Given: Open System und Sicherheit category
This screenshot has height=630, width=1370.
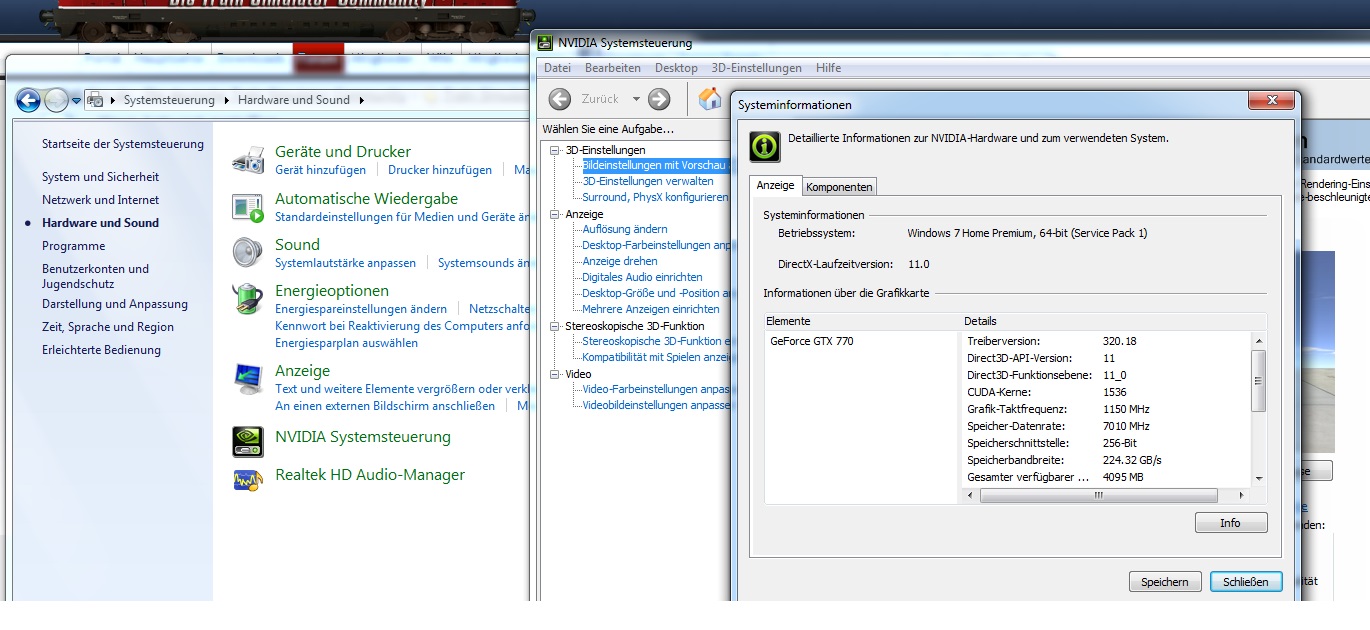Looking at the screenshot, I should 100,177.
